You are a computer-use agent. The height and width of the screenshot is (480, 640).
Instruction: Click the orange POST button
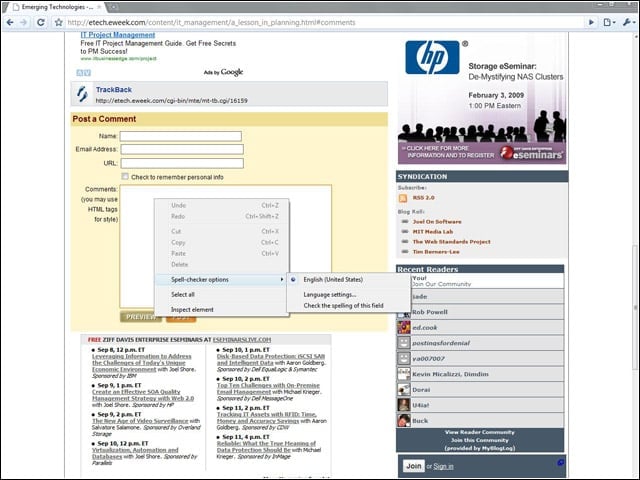[x=181, y=317]
